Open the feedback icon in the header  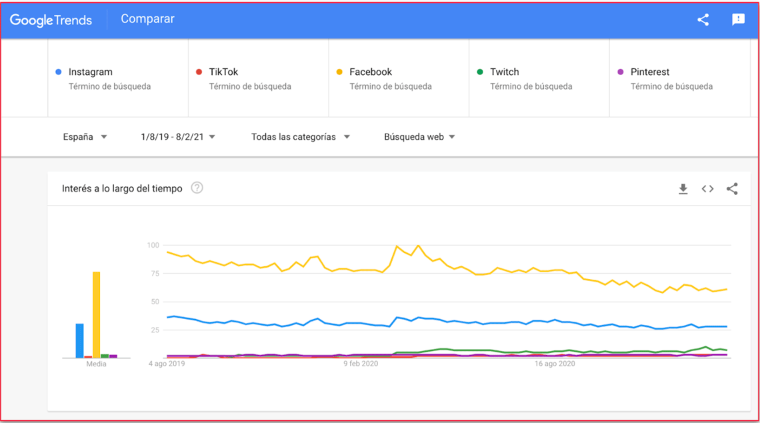(738, 19)
